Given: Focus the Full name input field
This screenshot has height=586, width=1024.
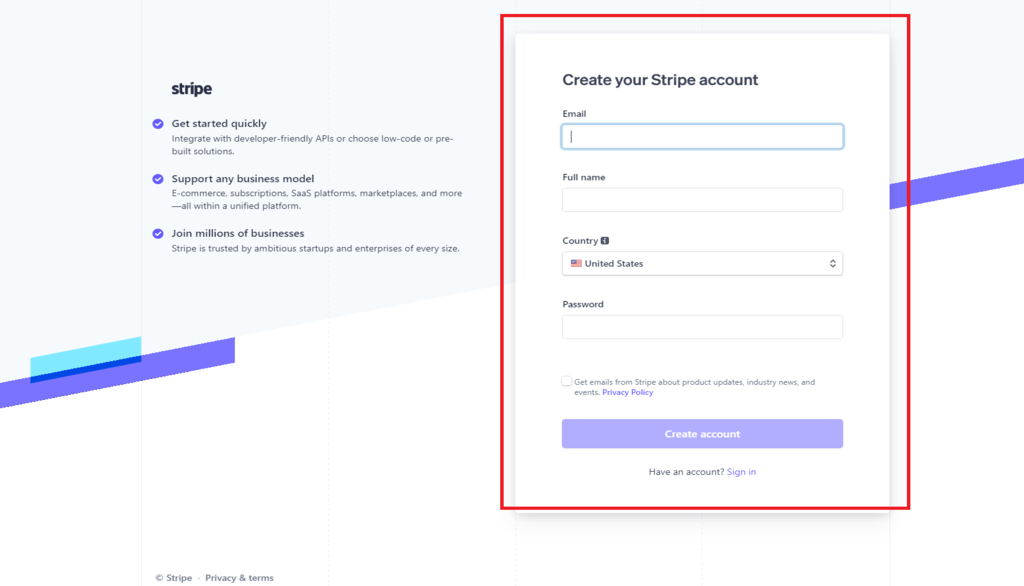Looking at the screenshot, I should point(702,200).
